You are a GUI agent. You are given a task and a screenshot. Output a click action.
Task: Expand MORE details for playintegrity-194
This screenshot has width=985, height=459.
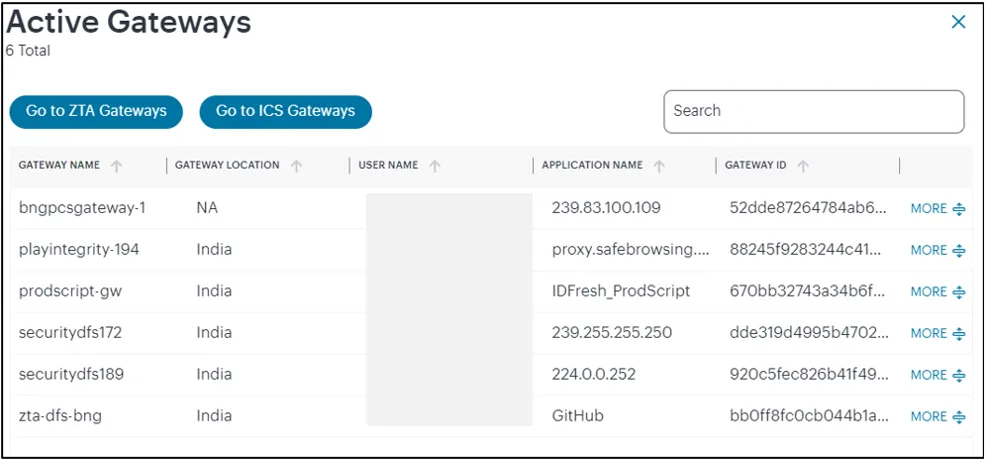[937, 250]
